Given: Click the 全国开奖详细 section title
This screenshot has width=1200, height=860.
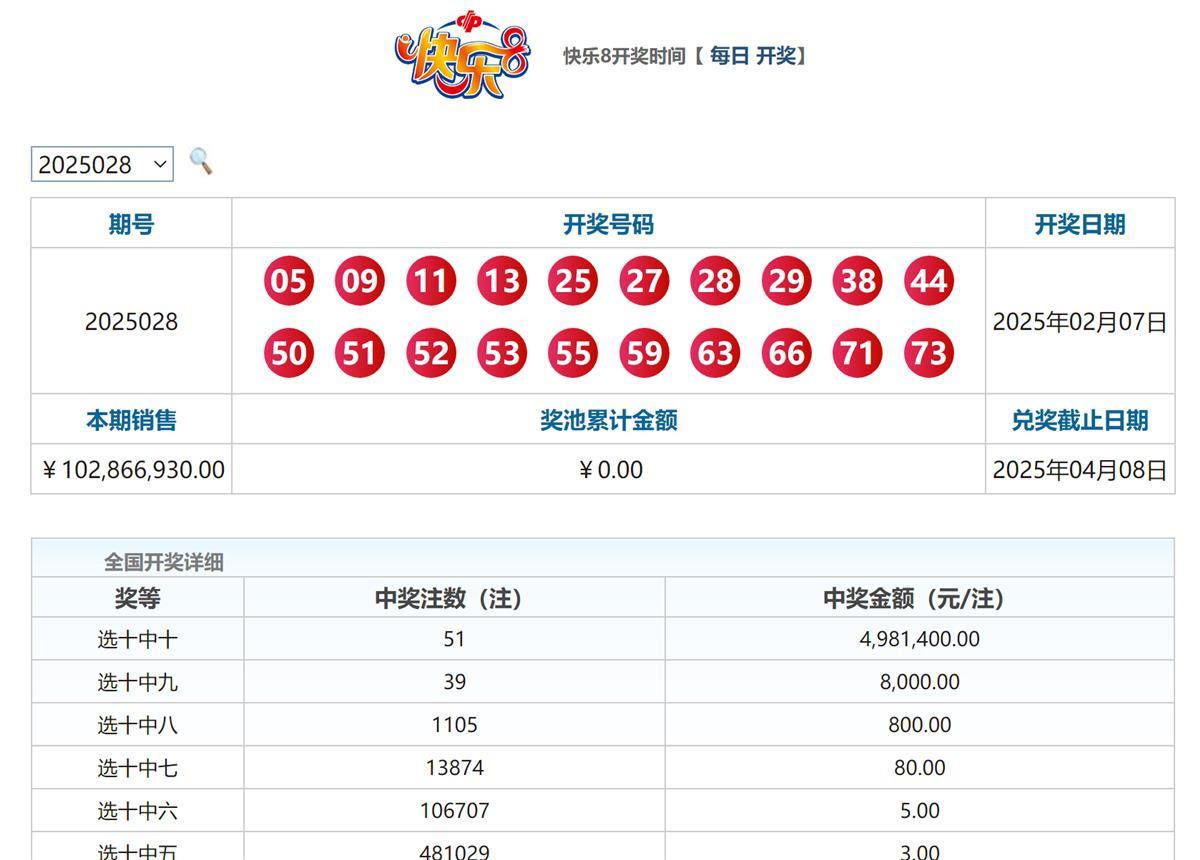Looking at the screenshot, I should click(x=164, y=562).
